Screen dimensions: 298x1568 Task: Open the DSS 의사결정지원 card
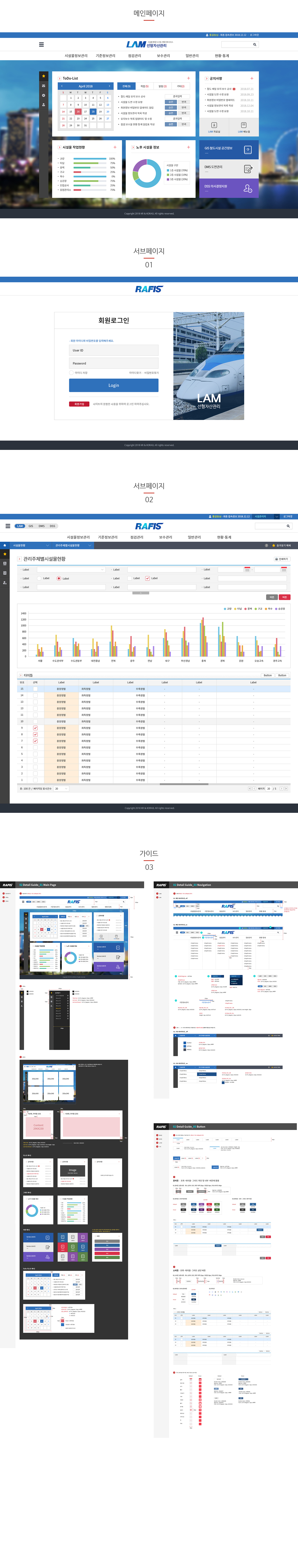coord(229,188)
